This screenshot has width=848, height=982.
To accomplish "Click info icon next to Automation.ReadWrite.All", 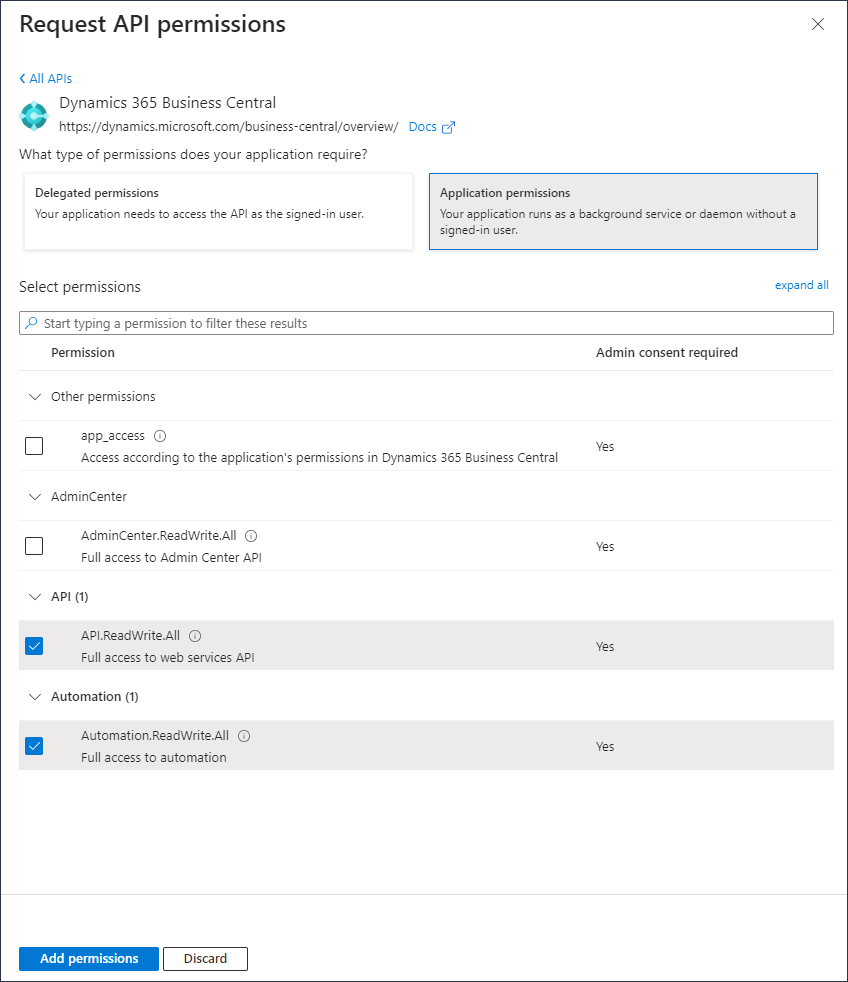I will pyautogui.click(x=244, y=736).
